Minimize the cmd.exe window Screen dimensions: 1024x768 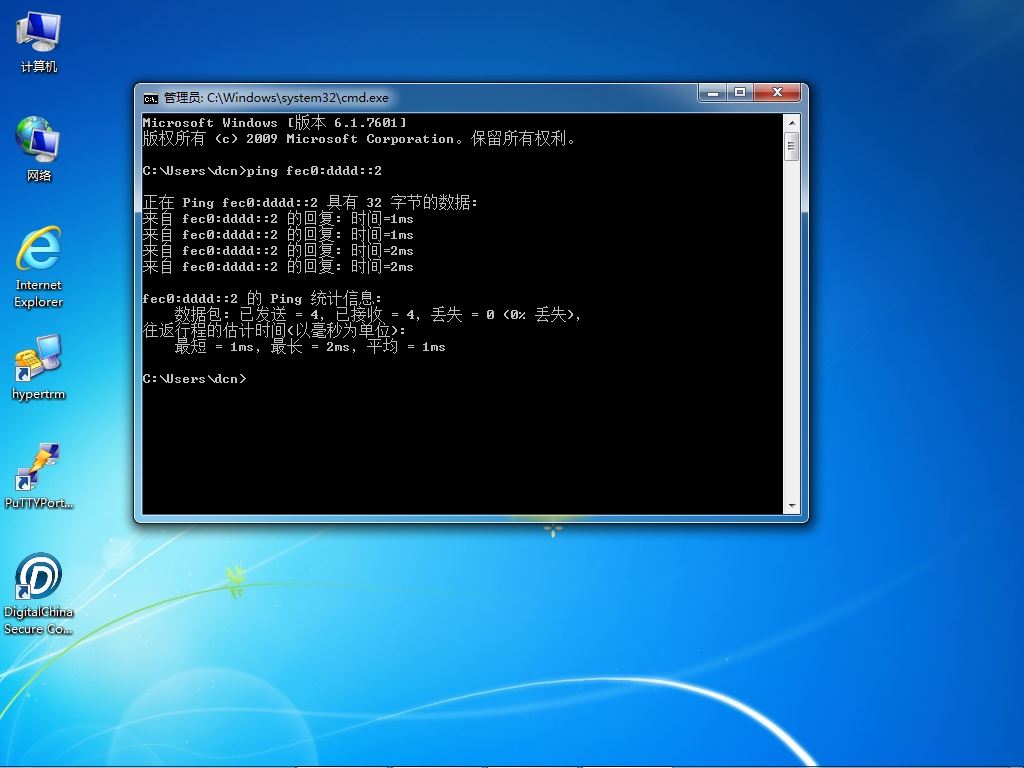[x=712, y=93]
